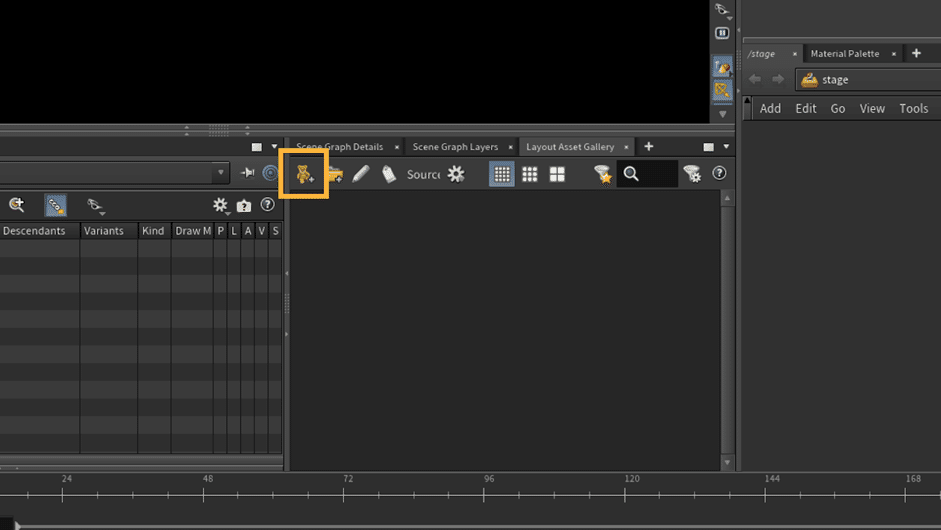
Task: Click the gallery scrollbar down arrow
Action: pyautogui.click(x=727, y=463)
